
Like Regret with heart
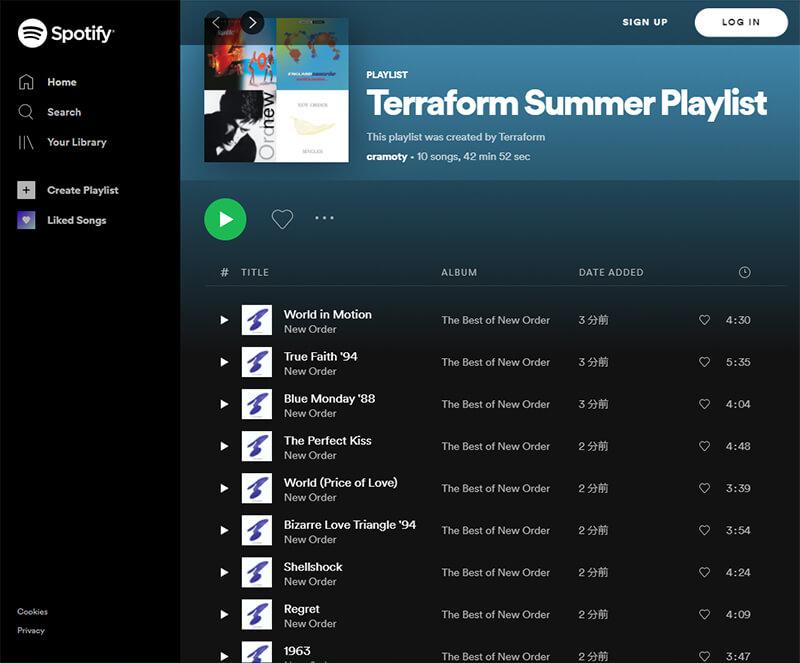click(x=704, y=615)
